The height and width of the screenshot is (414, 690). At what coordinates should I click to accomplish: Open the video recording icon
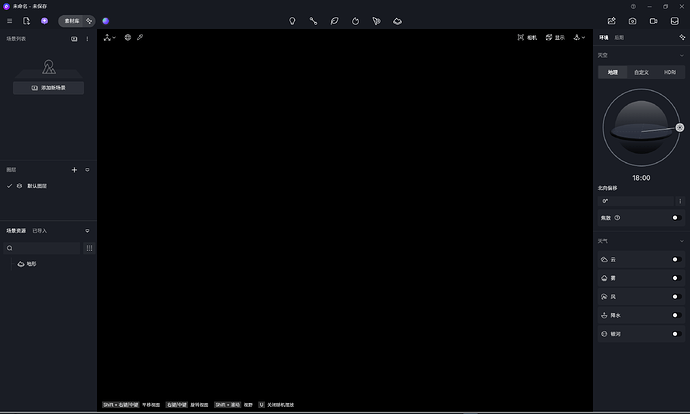click(653, 20)
